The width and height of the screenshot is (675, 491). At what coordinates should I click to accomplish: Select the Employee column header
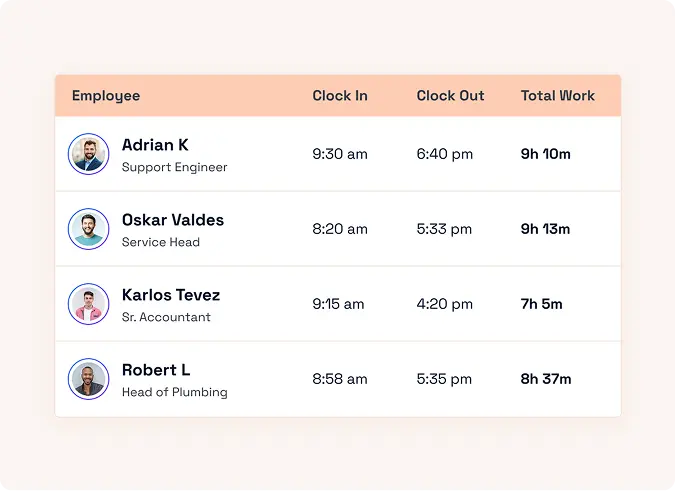coord(106,96)
